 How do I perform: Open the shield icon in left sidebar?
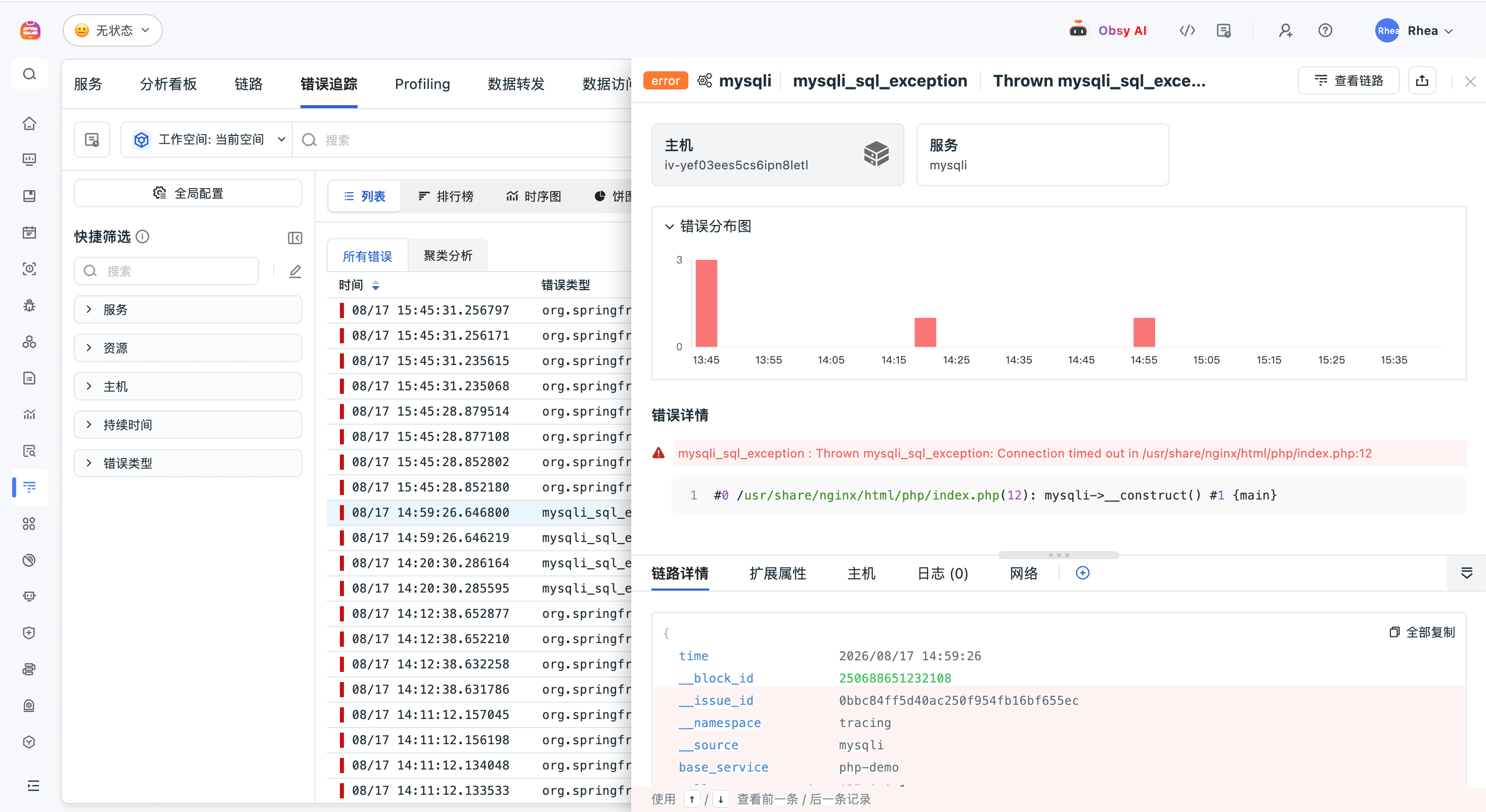[29, 633]
